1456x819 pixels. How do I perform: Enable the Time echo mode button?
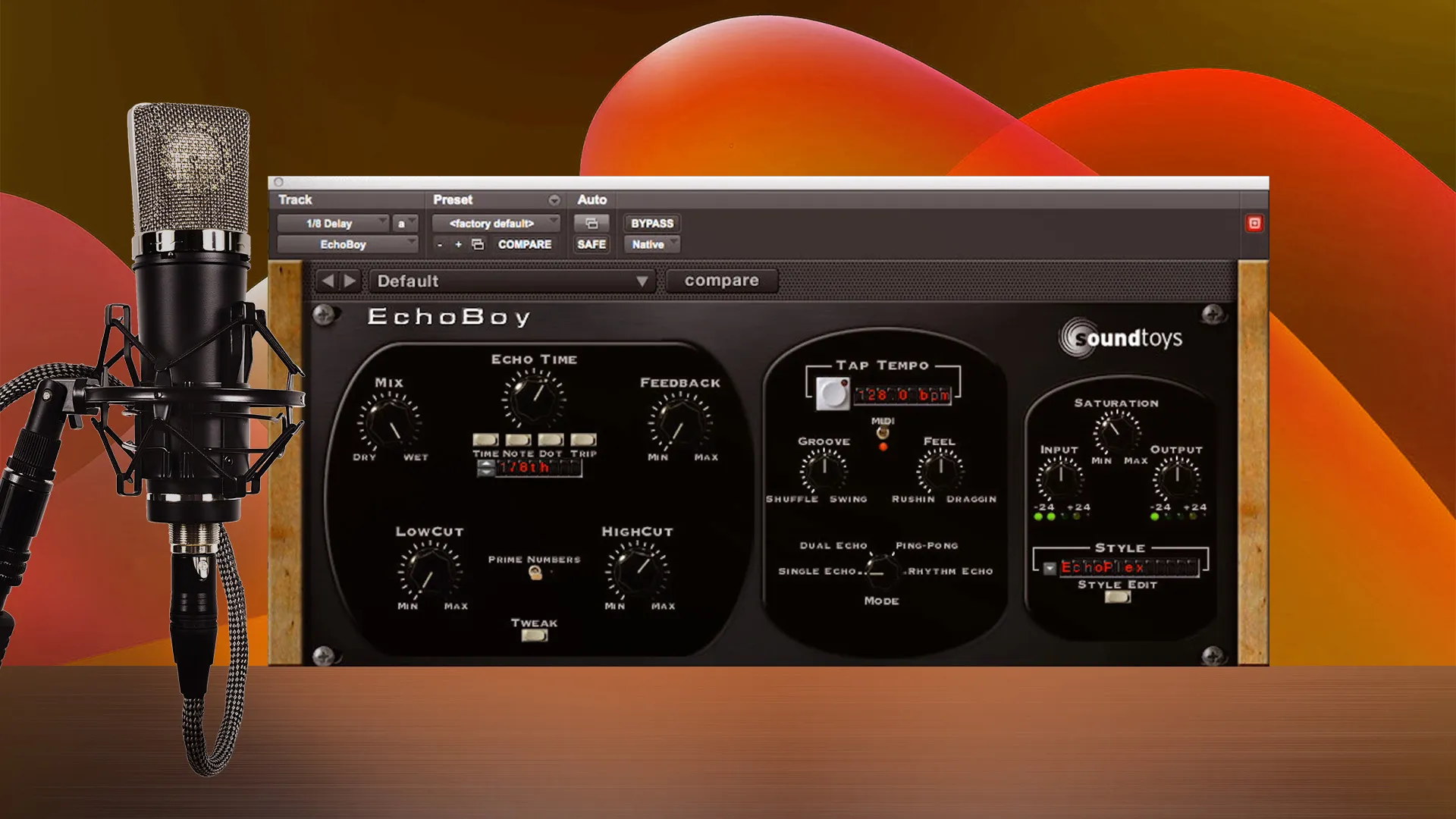[485, 440]
